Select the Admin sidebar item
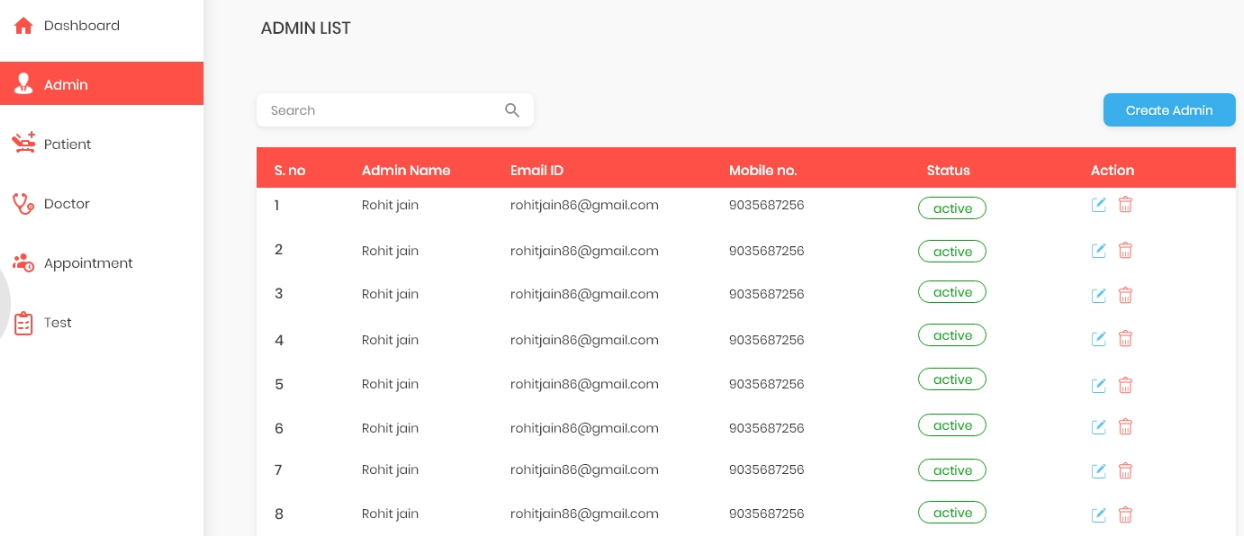This screenshot has height=536, width=1244. pyautogui.click(x=66, y=85)
